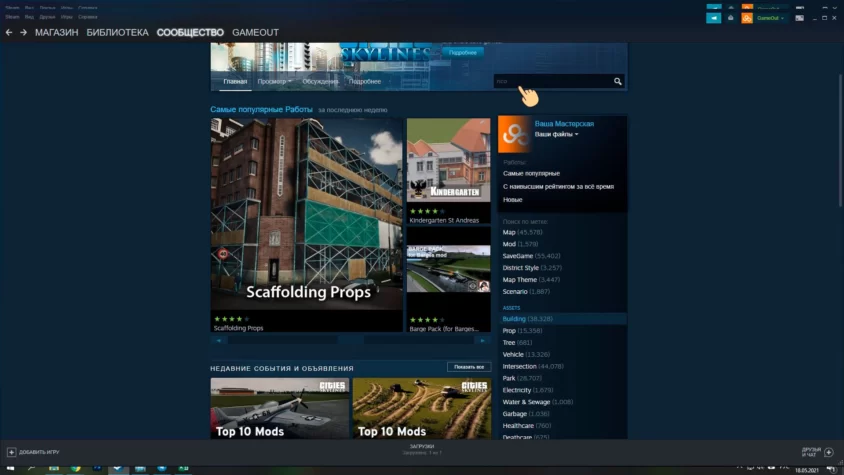Click Показать все button
This screenshot has width=844, height=475.
pyautogui.click(x=469, y=367)
